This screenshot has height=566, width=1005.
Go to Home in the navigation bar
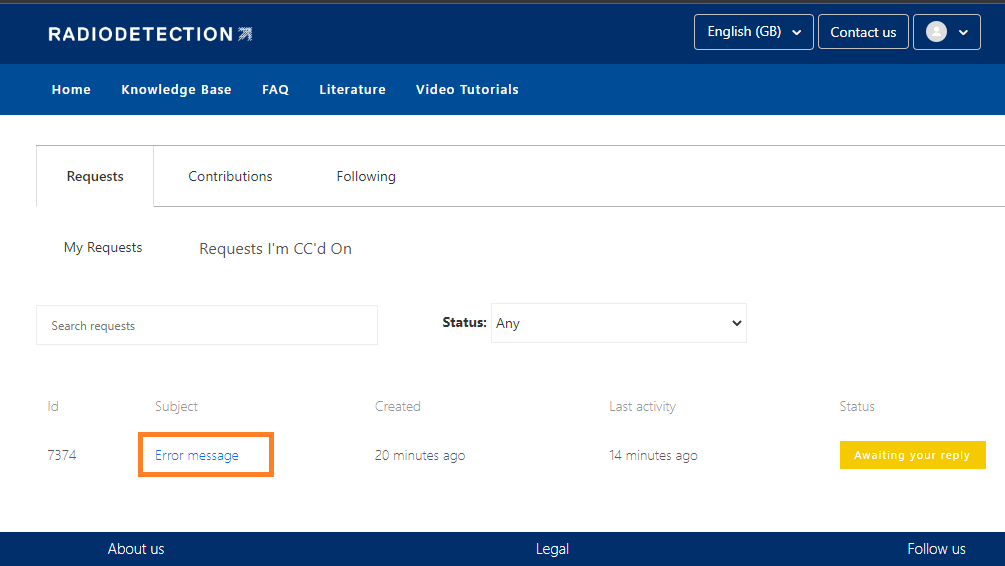tap(71, 90)
